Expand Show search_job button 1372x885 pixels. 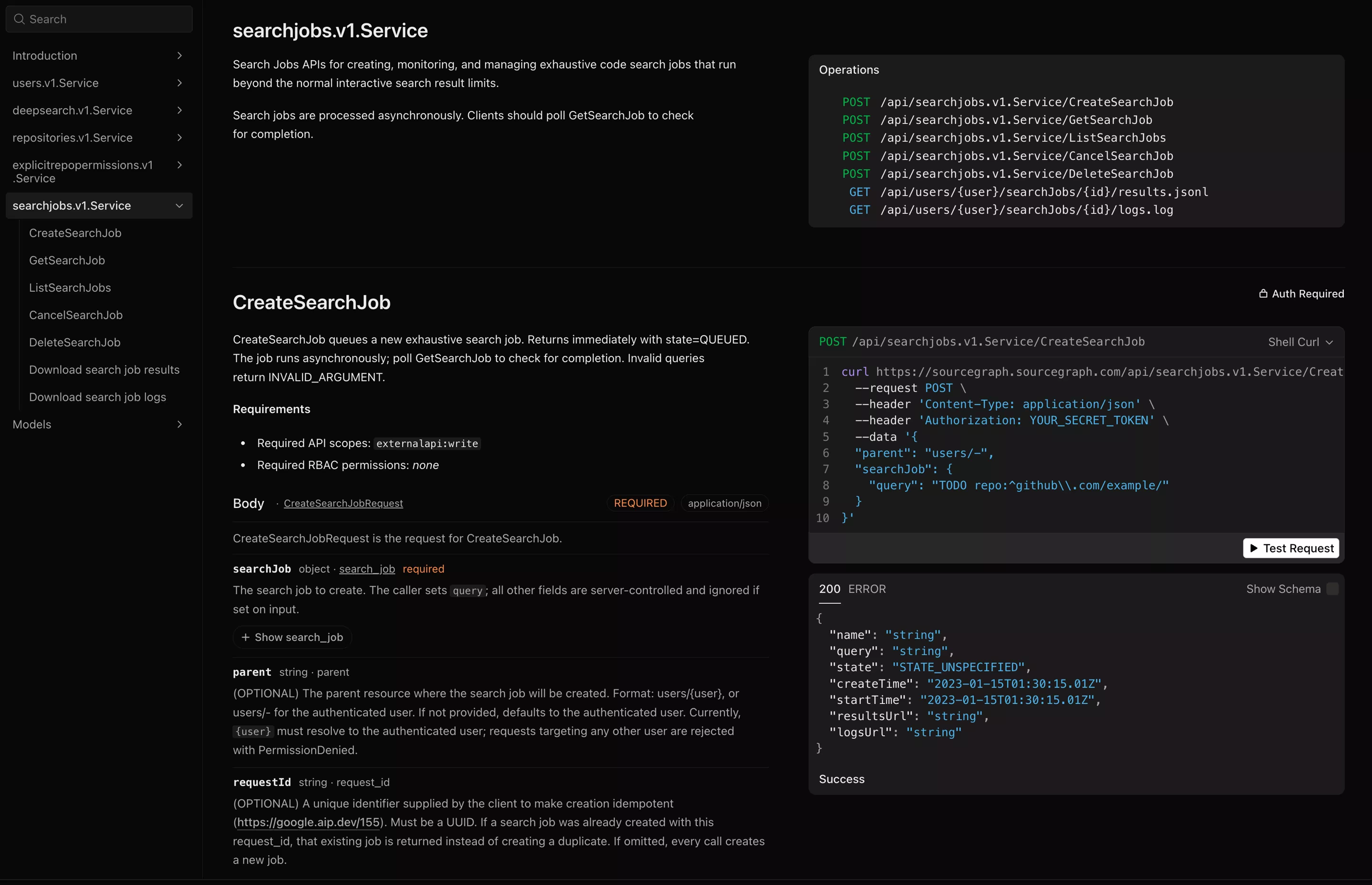tap(292, 637)
